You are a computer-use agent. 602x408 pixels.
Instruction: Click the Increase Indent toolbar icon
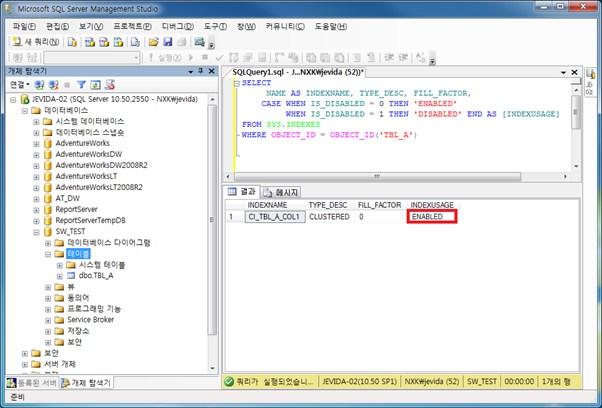[x=403, y=58]
